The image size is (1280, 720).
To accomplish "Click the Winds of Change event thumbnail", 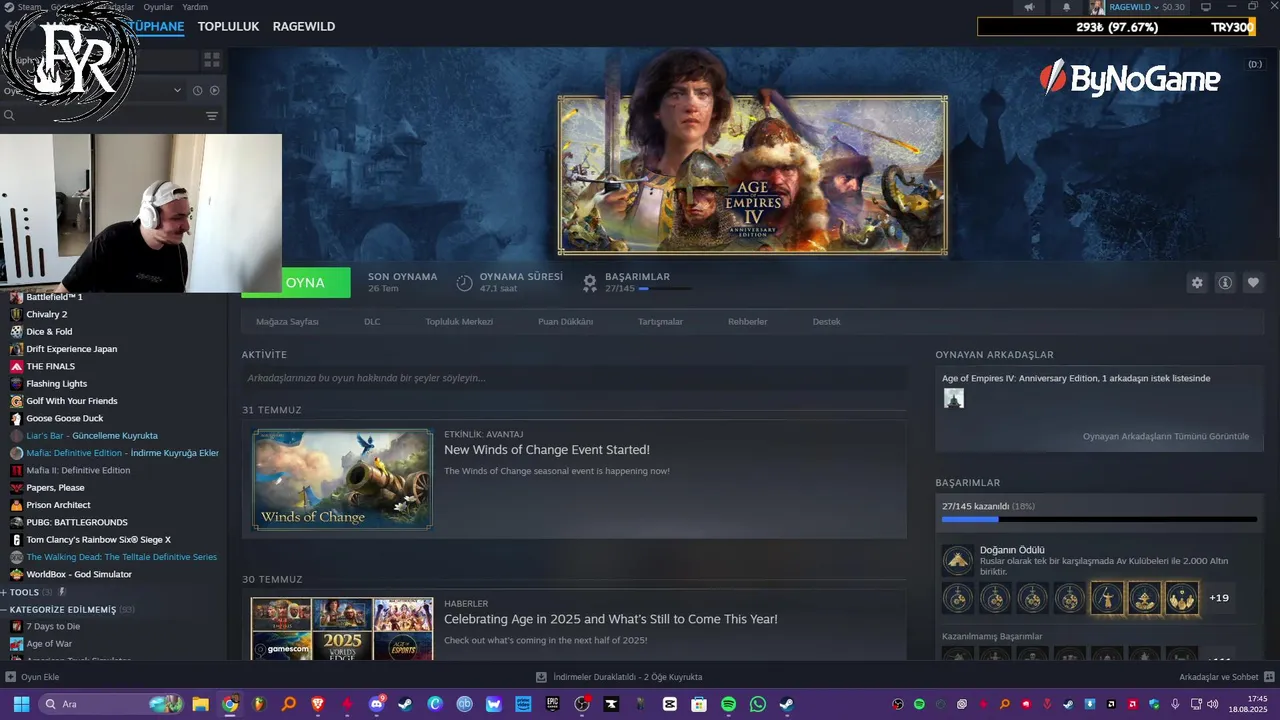I will tap(342, 479).
